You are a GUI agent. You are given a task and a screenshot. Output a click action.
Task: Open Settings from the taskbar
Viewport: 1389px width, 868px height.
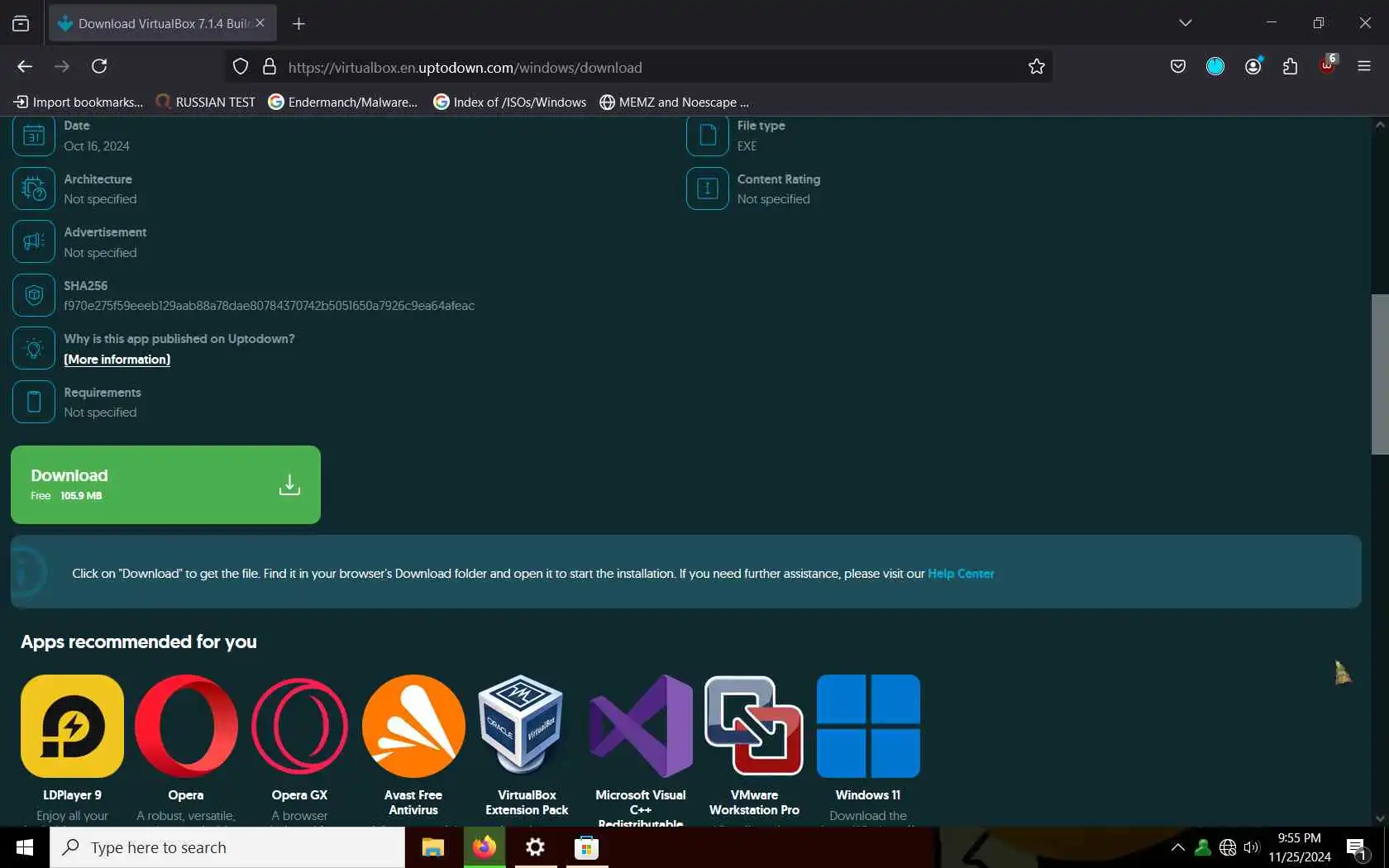[536, 847]
